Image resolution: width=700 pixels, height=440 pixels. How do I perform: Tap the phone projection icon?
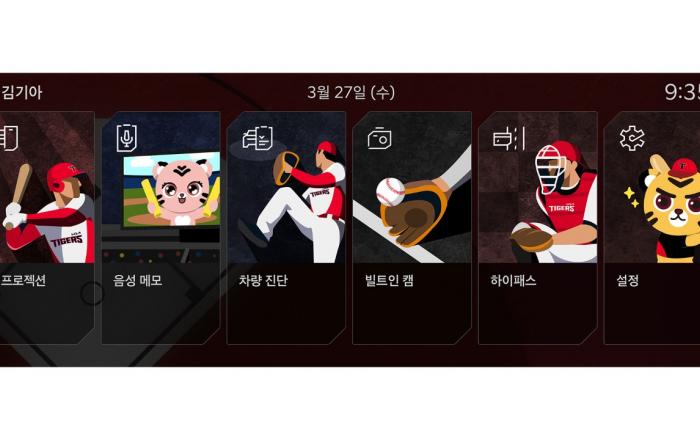9,138
